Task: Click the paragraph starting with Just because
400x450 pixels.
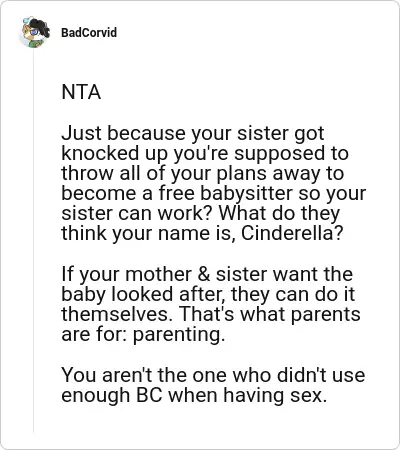Action: pyautogui.click(x=213, y=183)
